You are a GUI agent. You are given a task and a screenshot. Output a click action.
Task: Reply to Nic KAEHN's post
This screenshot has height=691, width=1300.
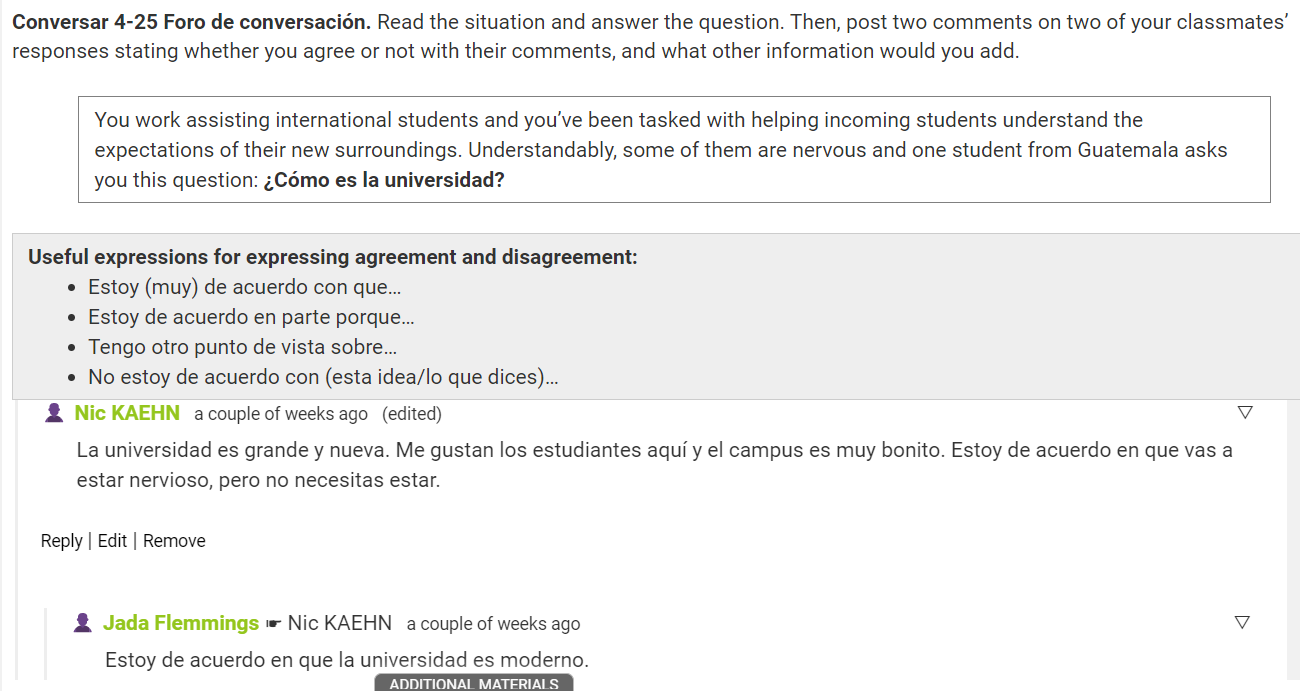tap(61, 541)
